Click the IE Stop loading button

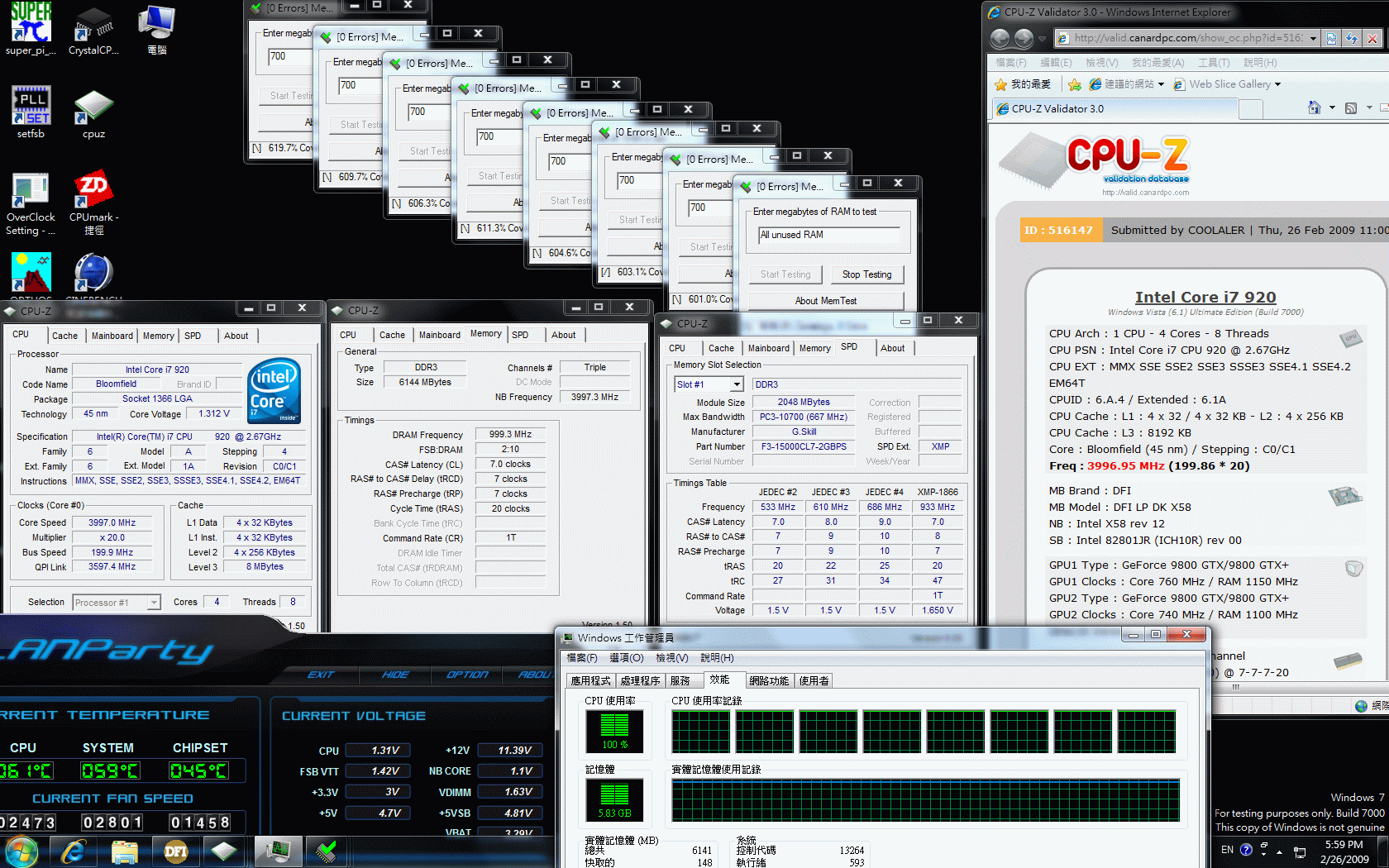[1372, 38]
